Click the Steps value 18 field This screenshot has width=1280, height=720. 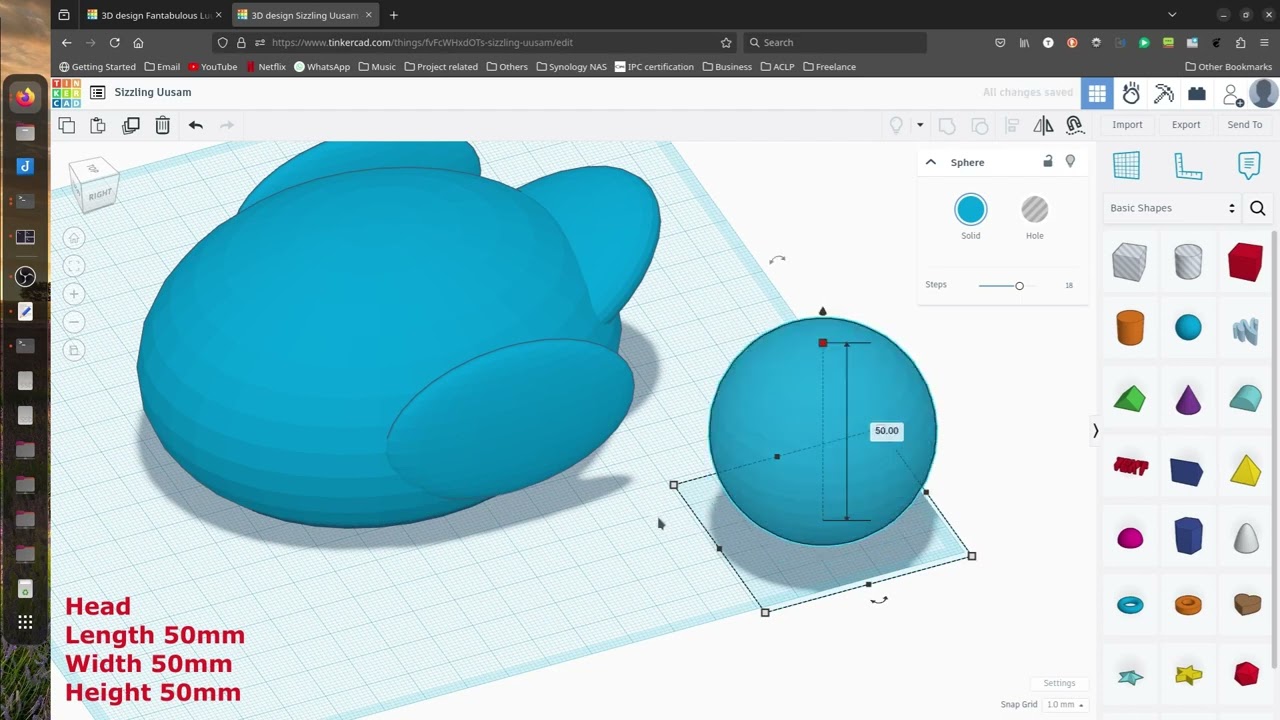1068,286
